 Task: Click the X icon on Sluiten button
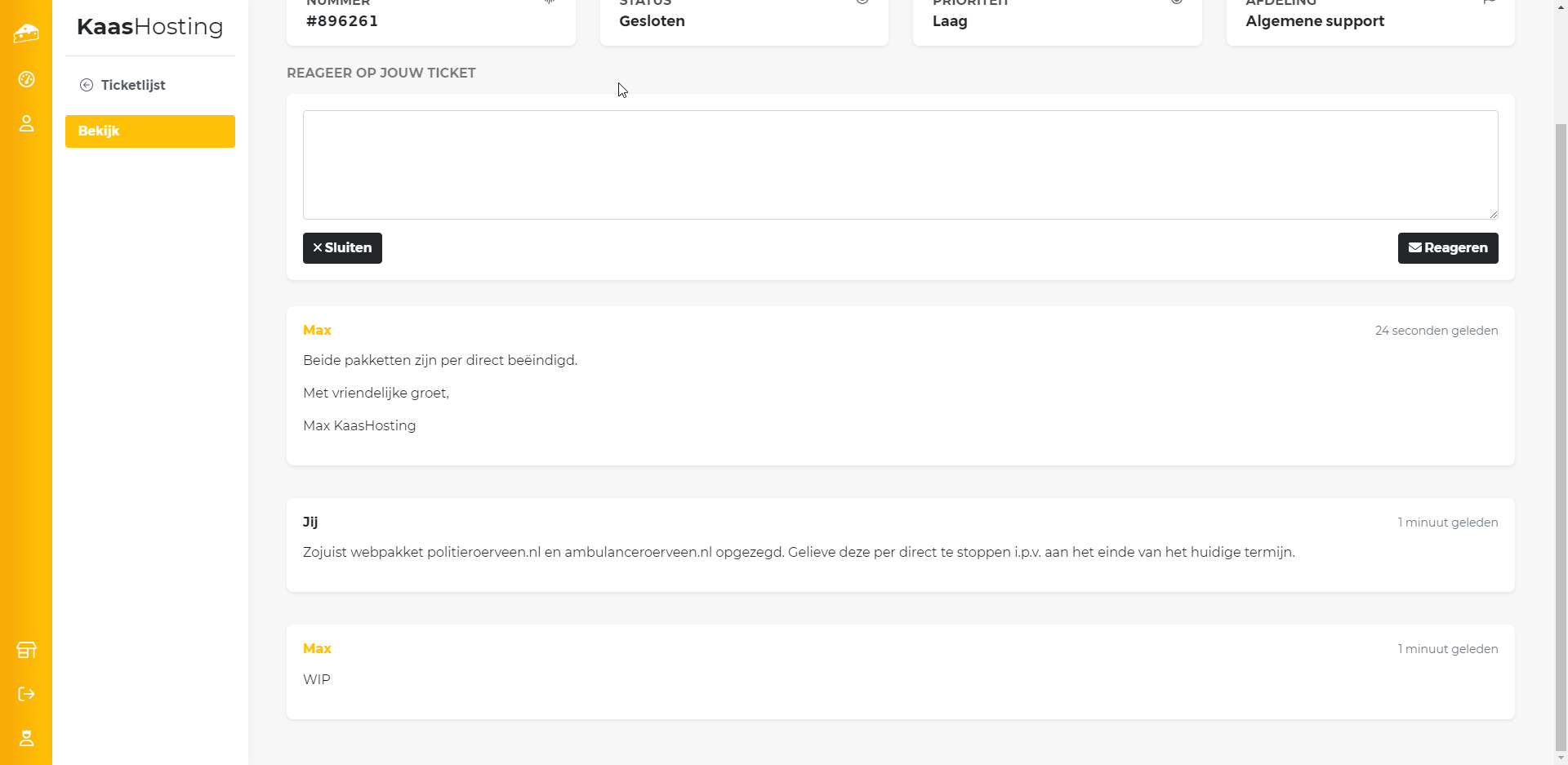(318, 247)
